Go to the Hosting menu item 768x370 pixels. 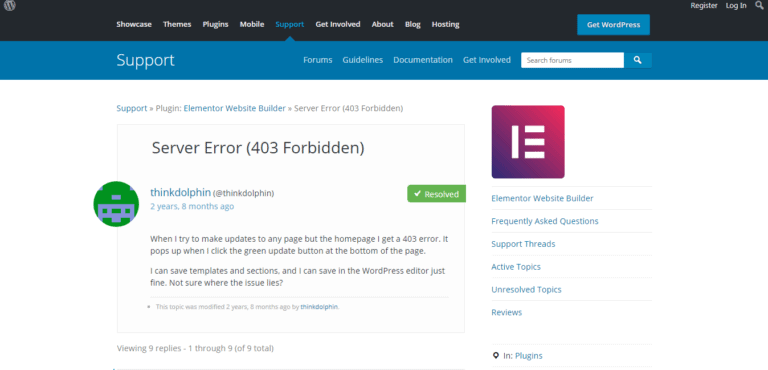(445, 24)
